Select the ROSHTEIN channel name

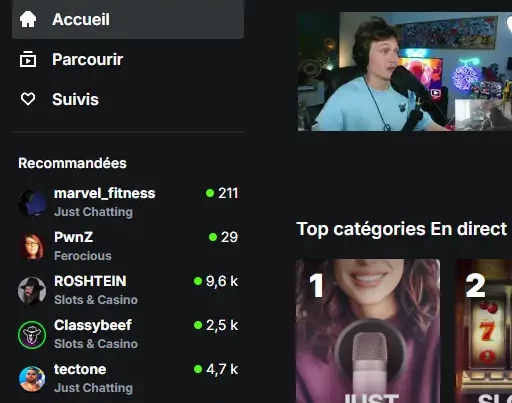coord(90,281)
